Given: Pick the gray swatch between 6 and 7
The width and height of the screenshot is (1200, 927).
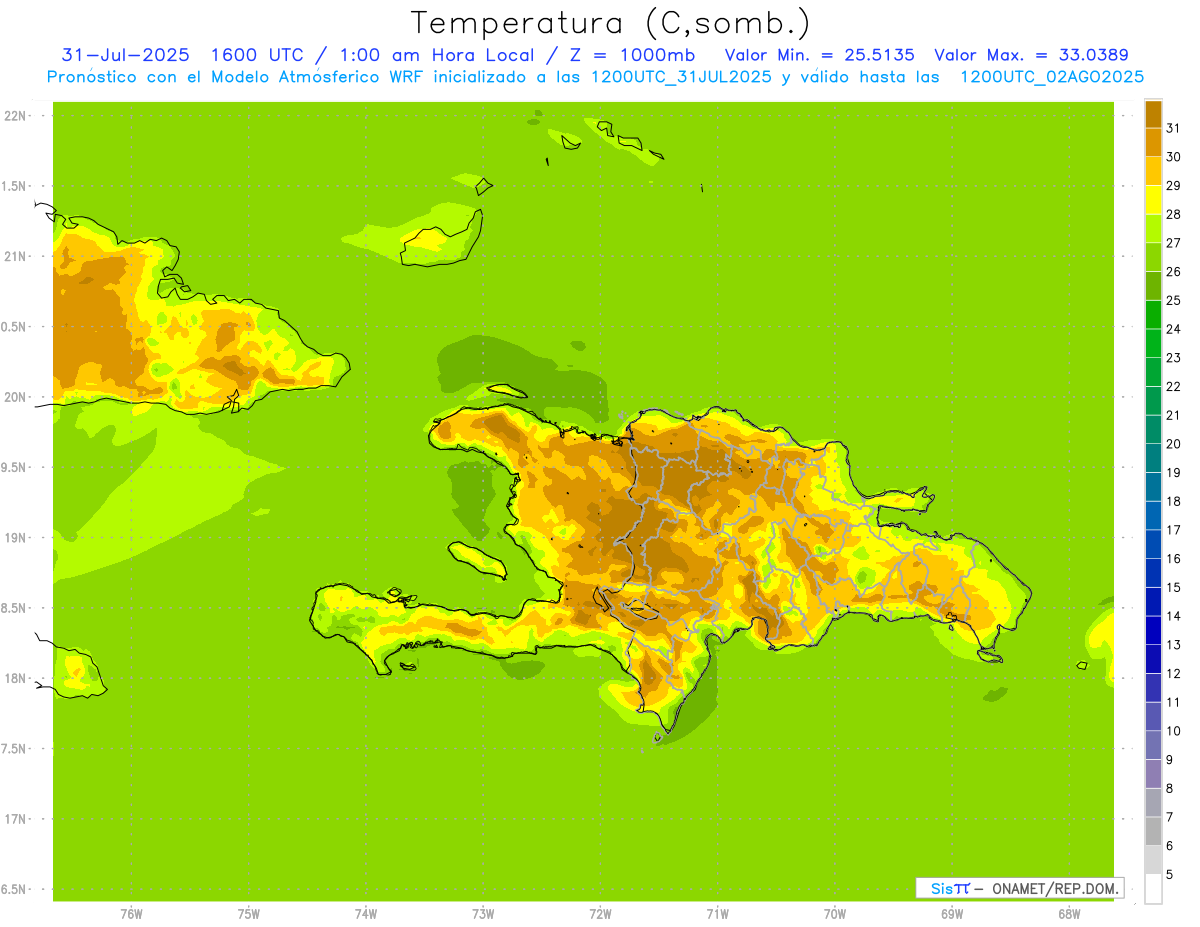Looking at the screenshot, I should click(x=1153, y=831).
